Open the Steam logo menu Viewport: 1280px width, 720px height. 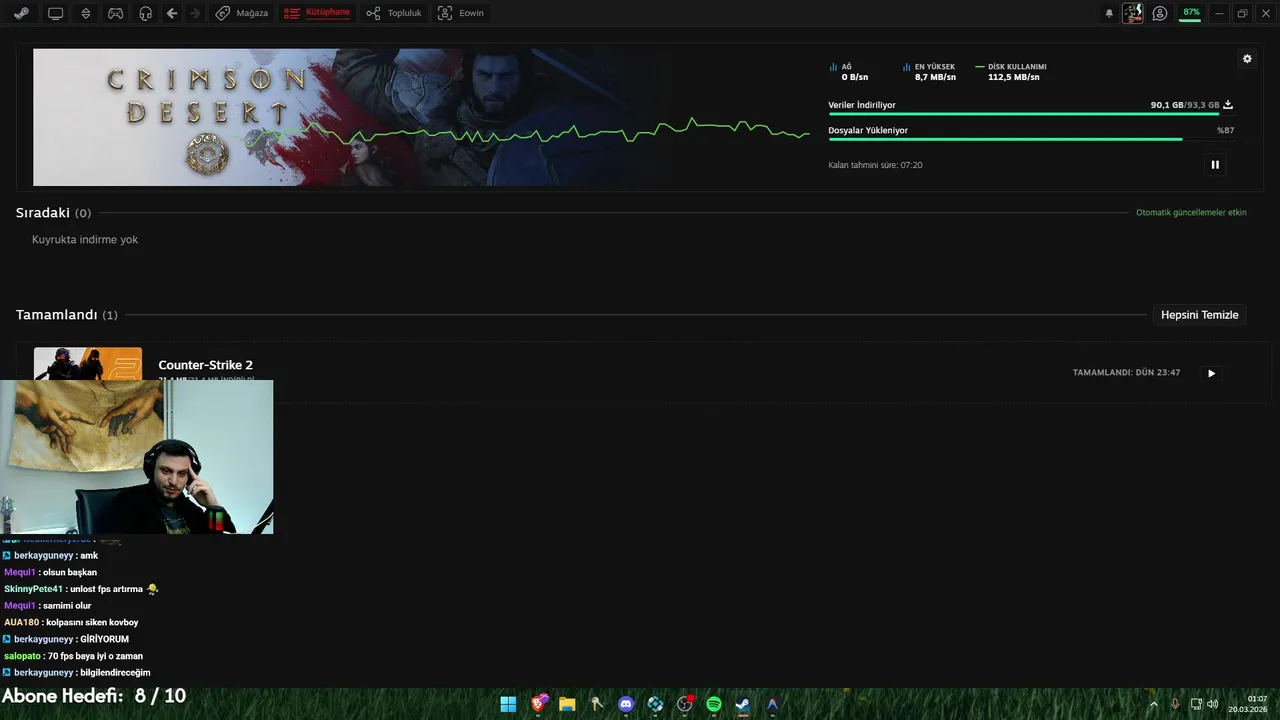point(21,13)
